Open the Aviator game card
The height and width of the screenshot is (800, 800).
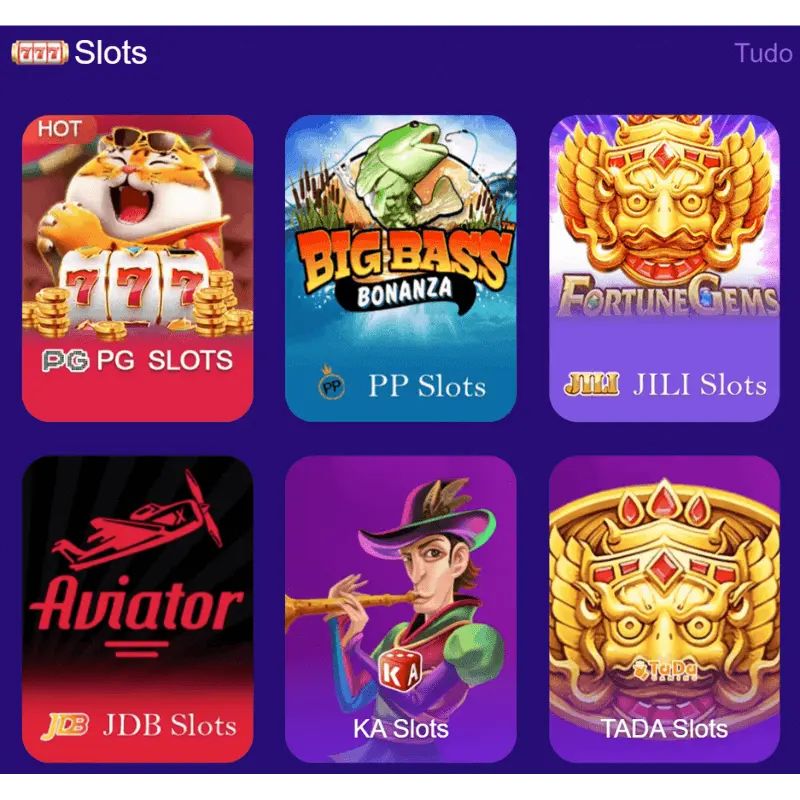click(x=138, y=609)
